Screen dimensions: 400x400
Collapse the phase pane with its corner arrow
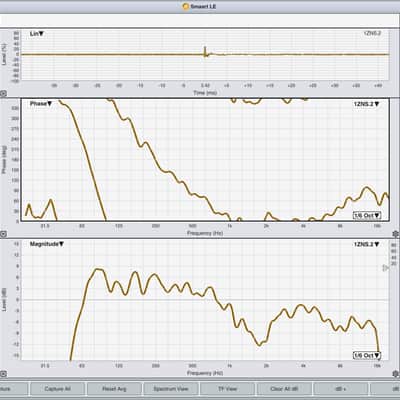tap(3, 234)
